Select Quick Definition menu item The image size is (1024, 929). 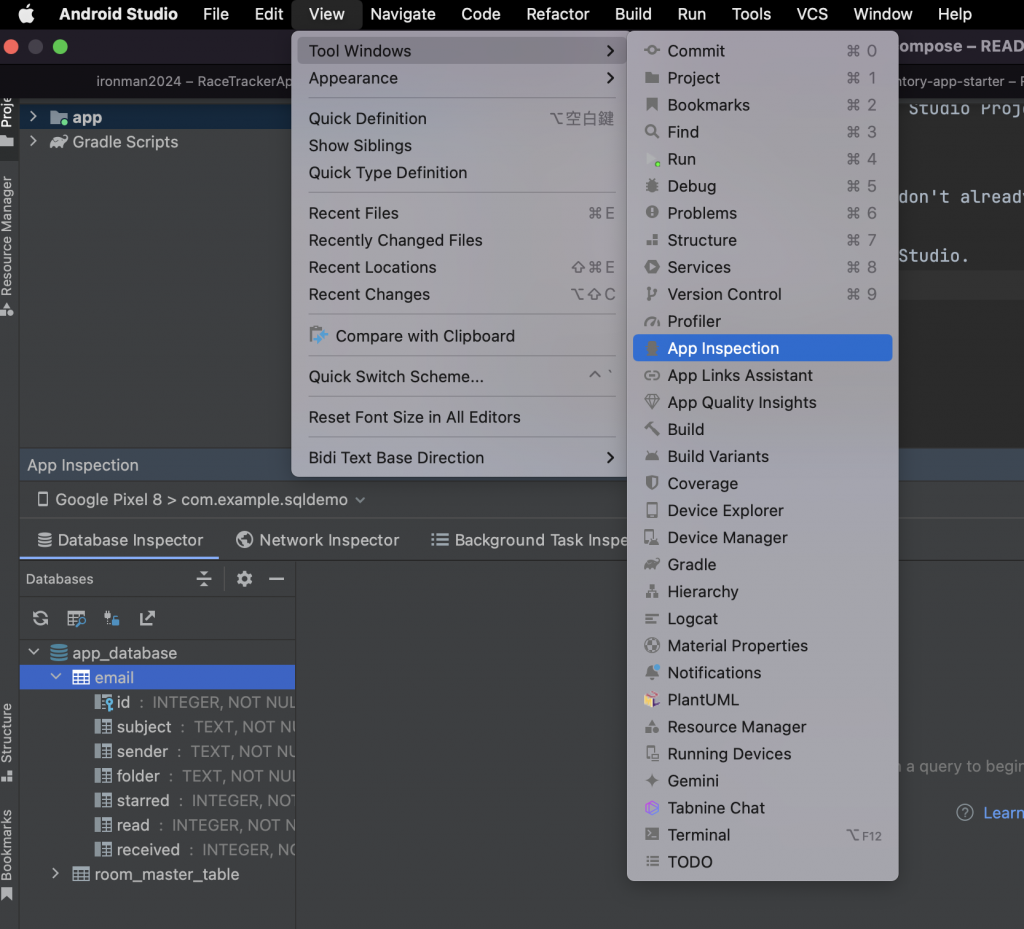[462, 118]
